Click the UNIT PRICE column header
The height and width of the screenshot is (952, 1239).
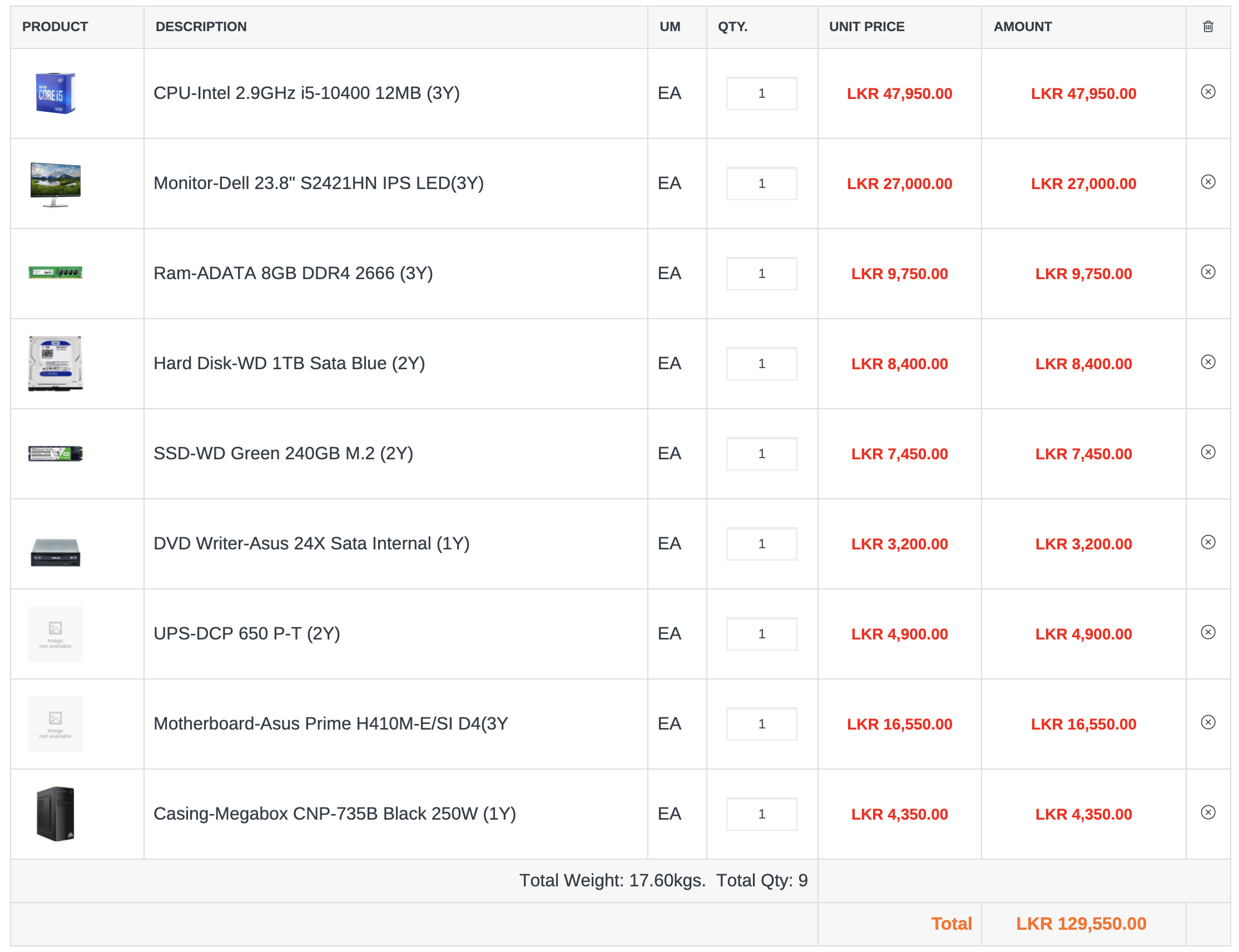point(867,27)
